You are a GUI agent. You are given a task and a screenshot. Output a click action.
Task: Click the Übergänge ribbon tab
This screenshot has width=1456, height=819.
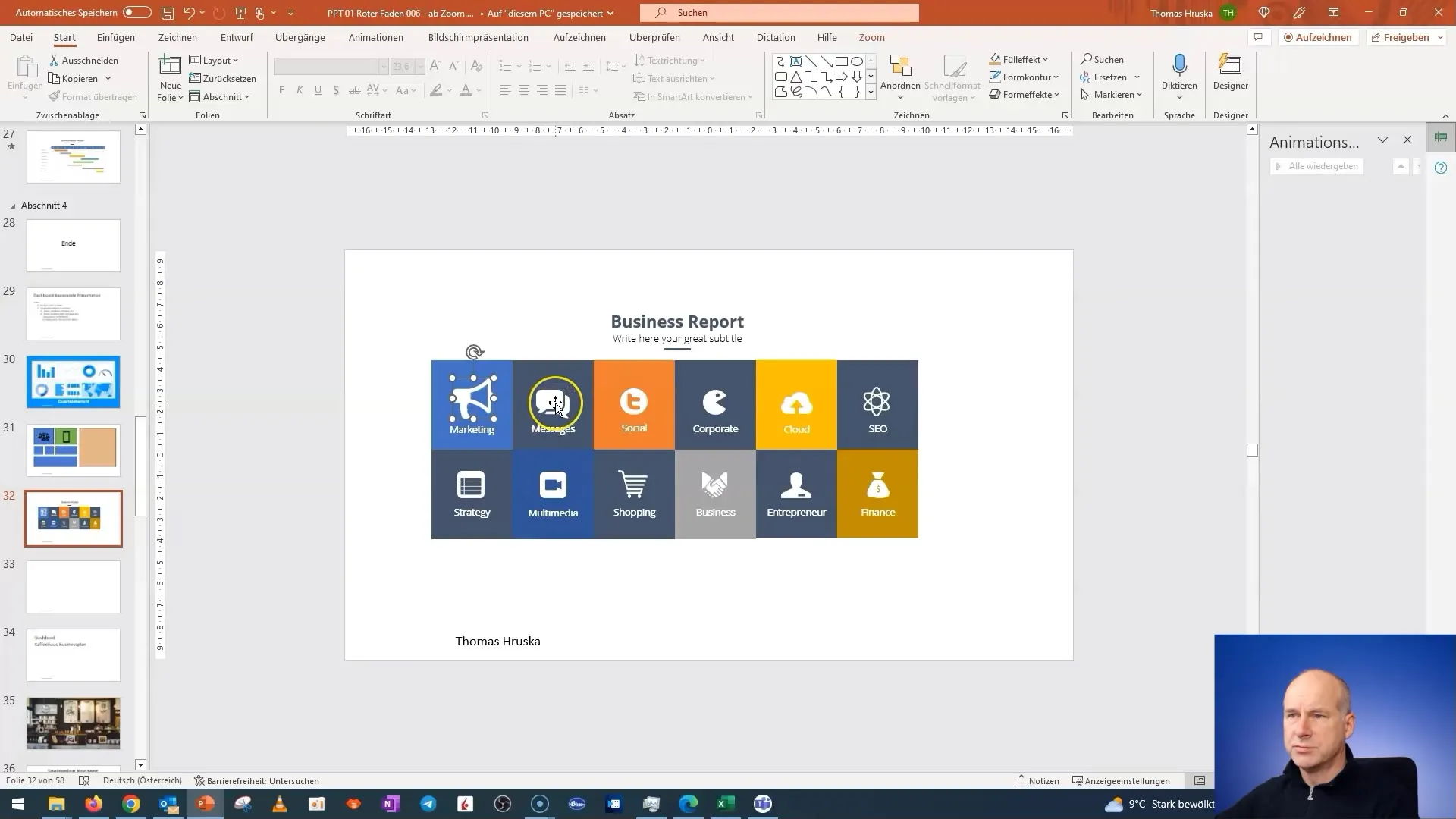(300, 37)
